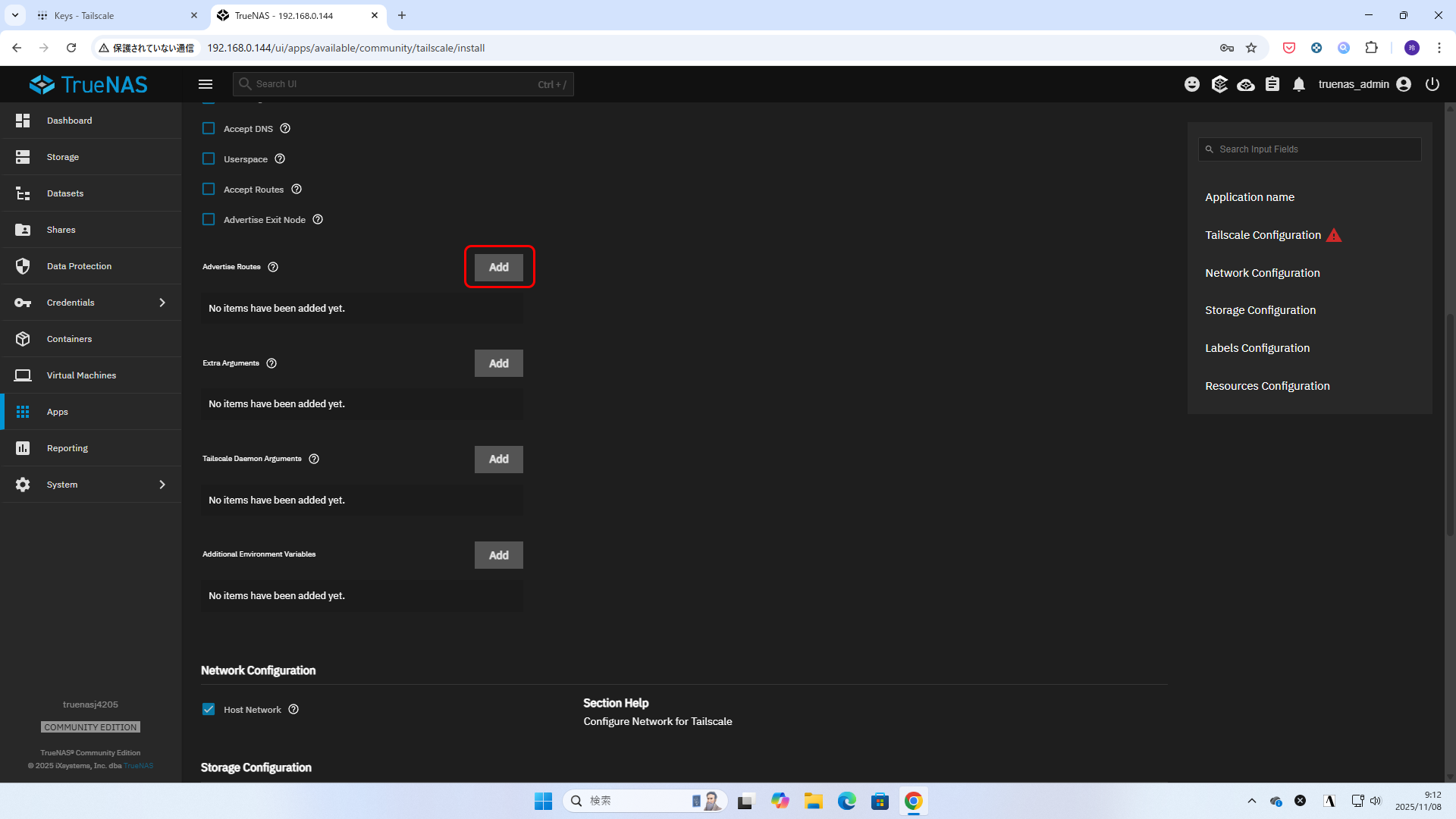Open the Datasets sidebar page

pyautogui.click(x=65, y=193)
